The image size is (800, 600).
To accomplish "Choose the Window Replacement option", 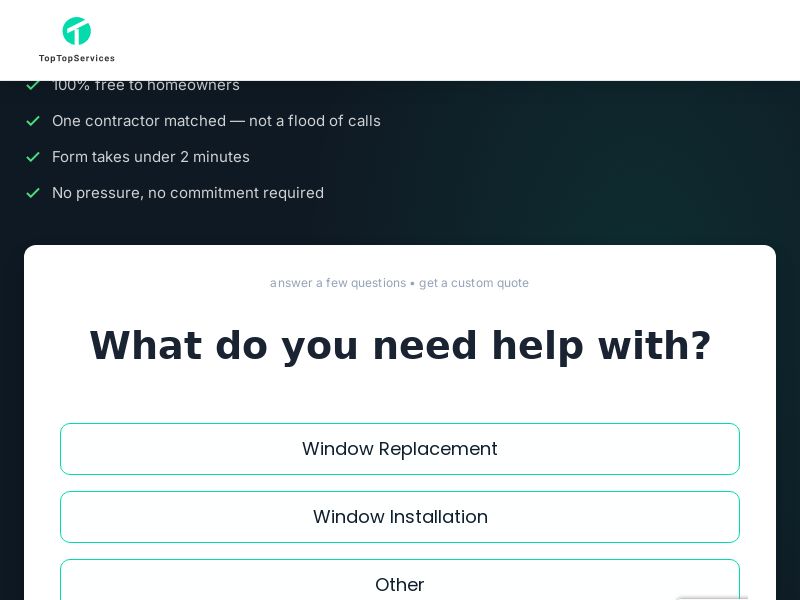I will click(x=400, y=449).
